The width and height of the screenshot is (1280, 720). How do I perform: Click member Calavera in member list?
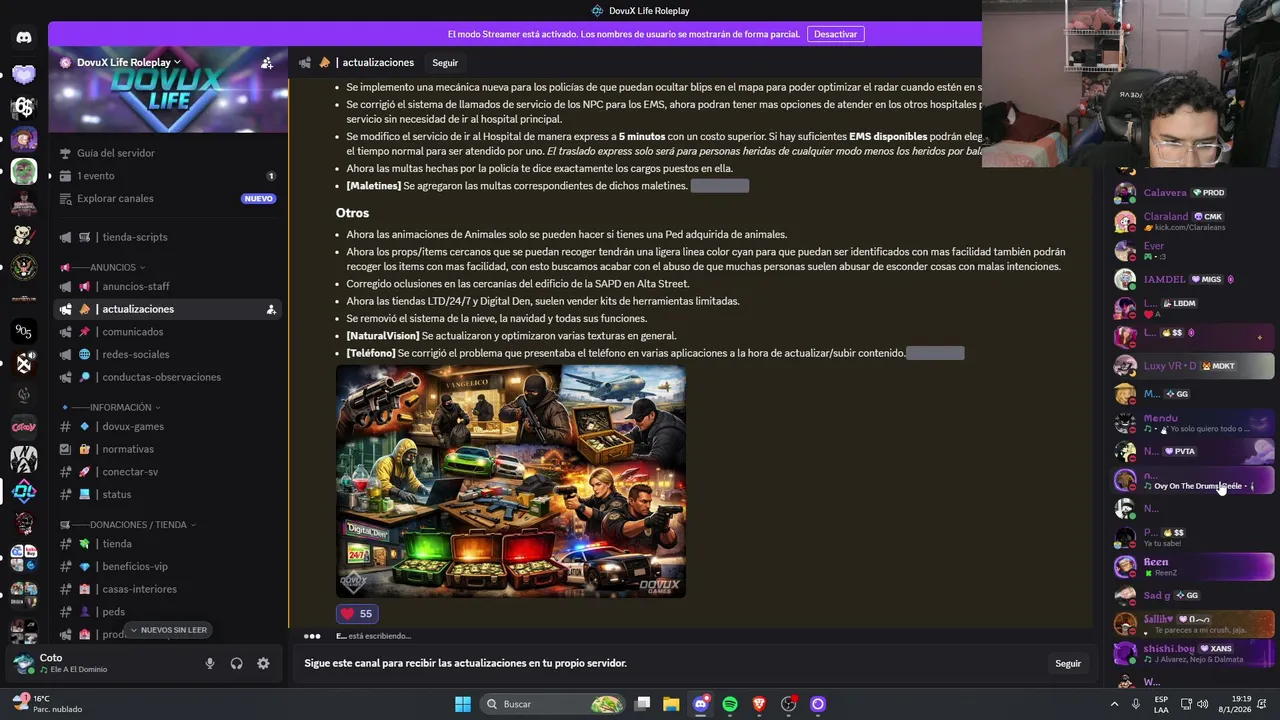coord(1193,192)
